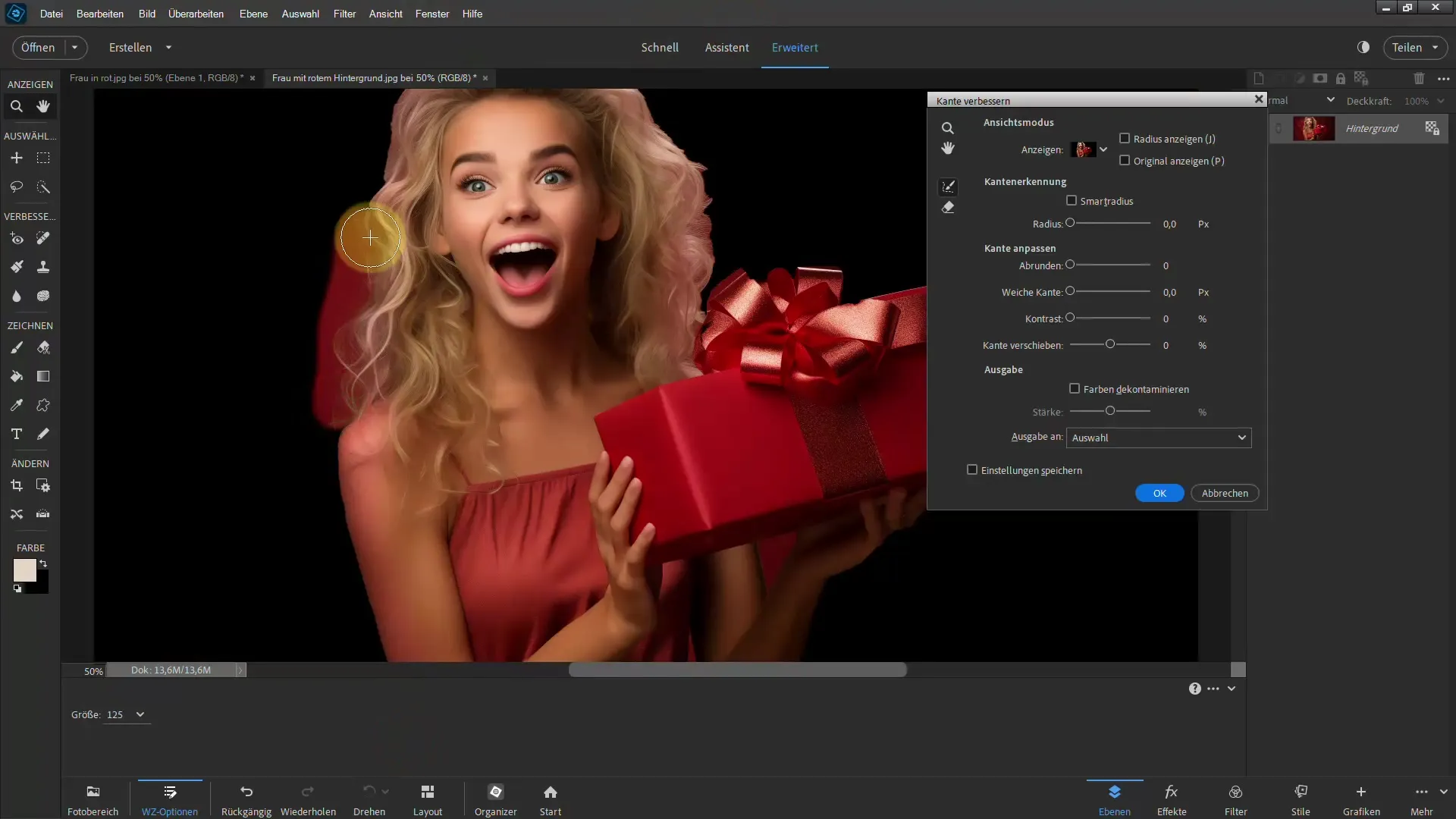The width and height of the screenshot is (1456, 819).
Task: Select the Clone Stamp tool
Action: coord(43,267)
